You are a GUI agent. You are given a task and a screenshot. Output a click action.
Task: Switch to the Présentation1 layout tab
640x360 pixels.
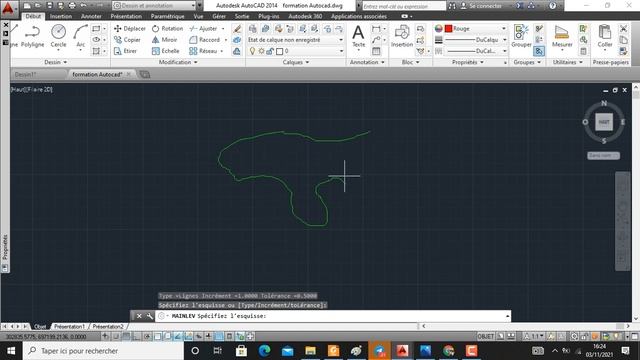pyautogui.click(x=69, y=327)
